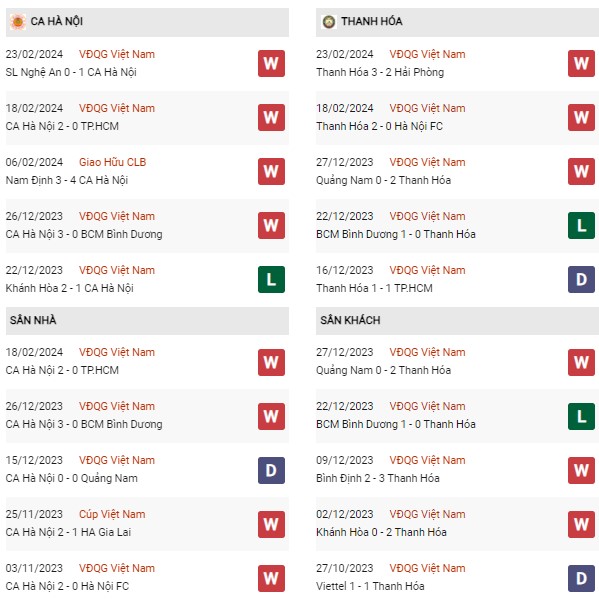The height and width of the screenshot is (601, 599).
Task: Click the CA Hà Nội team logo
Action: (18, 21)
